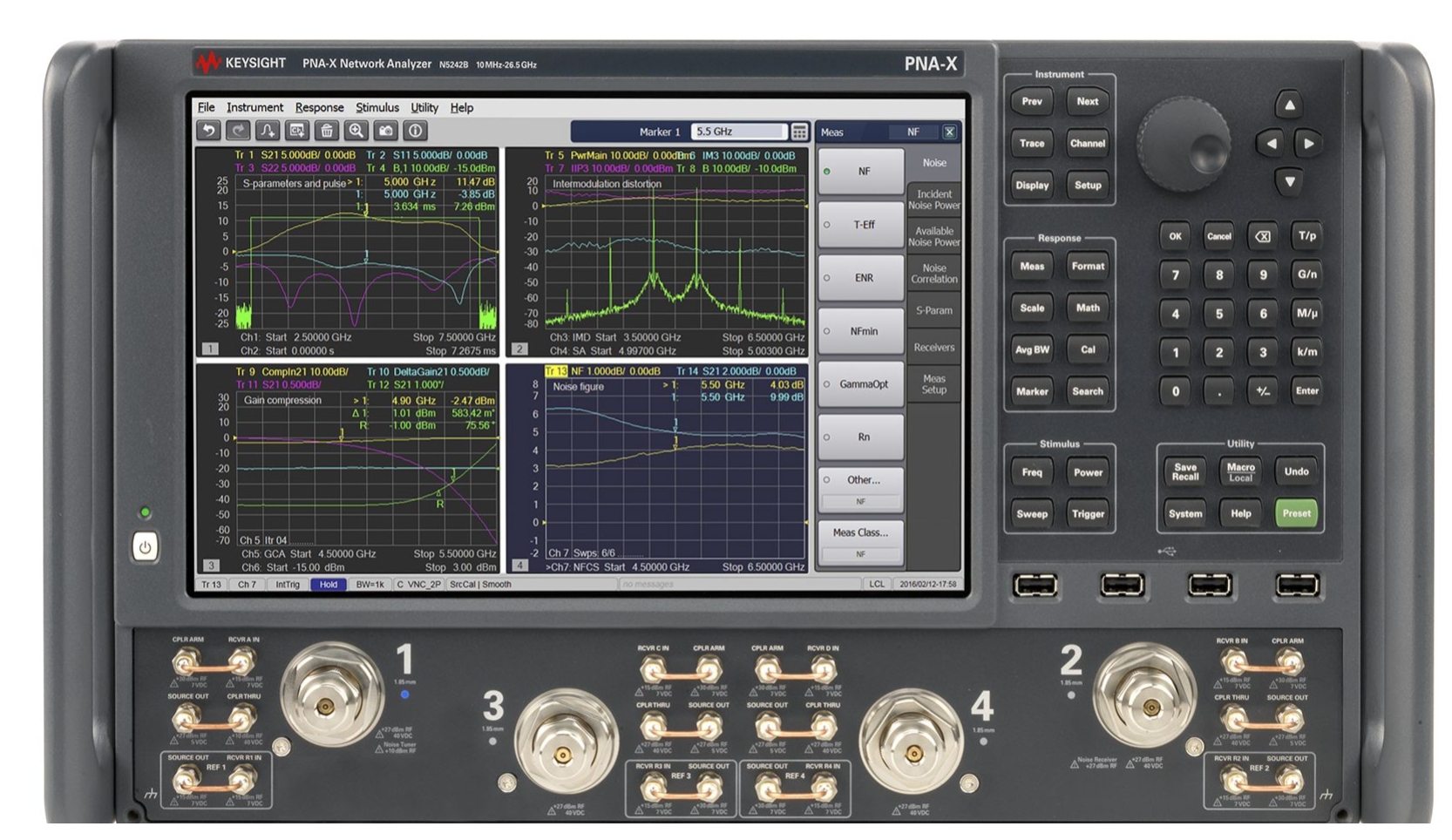The height and width of the screenshot is (840, 1452).
Task: Select the Rn measurement softkey
Action: click(860, 437)
